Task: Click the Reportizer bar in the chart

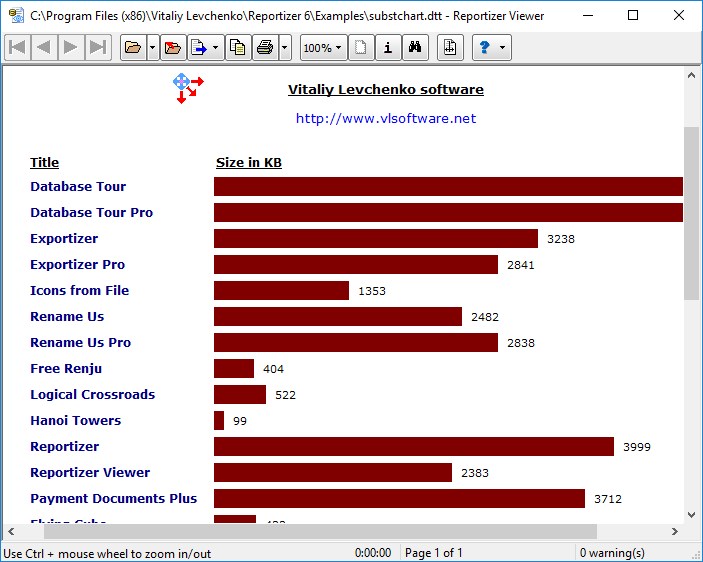Action: pyautogui.click(x=413, y=447)
